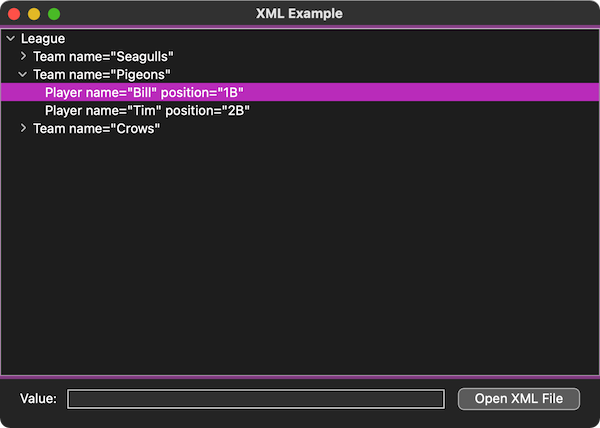The width and height of the screenshot is (600, 428).
Task: Click the XML Example window title
Action: coord(299,14)
